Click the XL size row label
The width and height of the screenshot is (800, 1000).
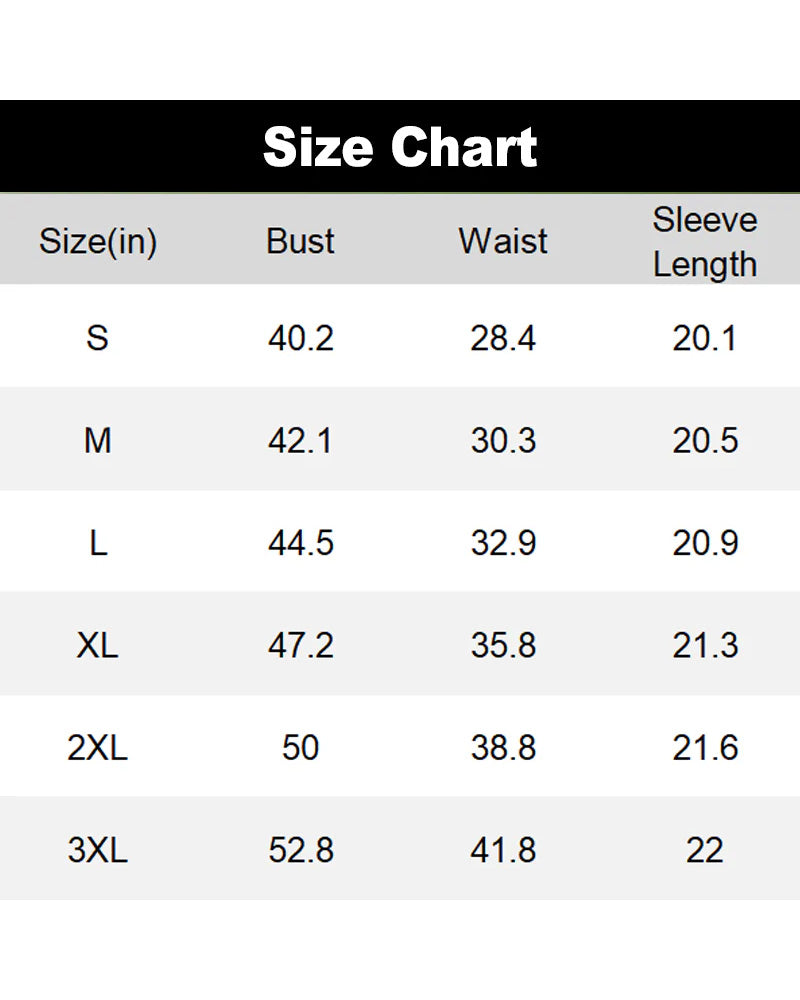point(97,645)
